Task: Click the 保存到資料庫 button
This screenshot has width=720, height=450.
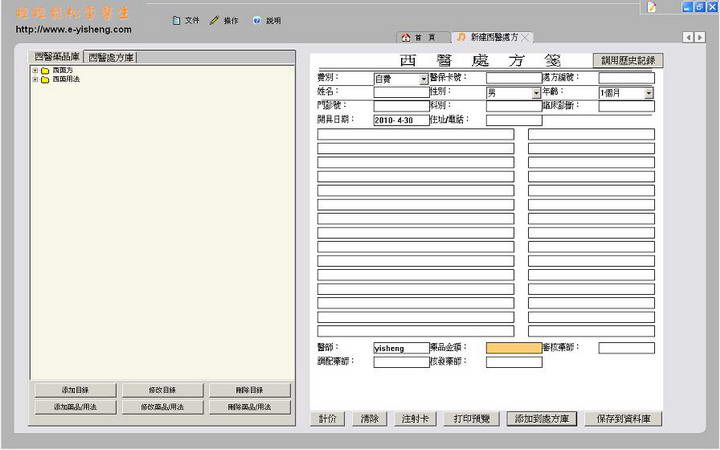Action: tap(622, 419)
